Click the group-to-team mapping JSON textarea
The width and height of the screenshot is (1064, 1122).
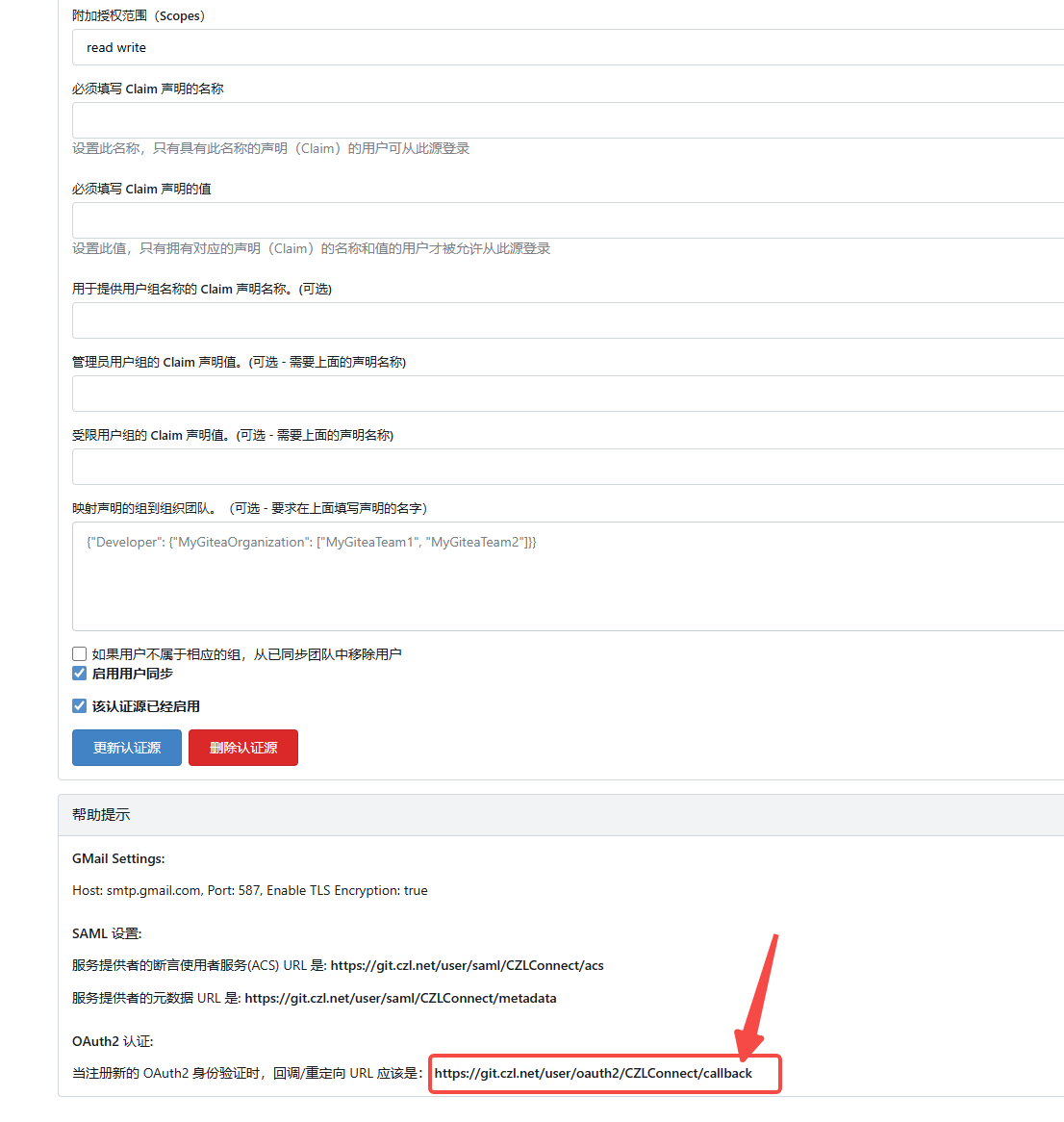[x=569, y=576]
